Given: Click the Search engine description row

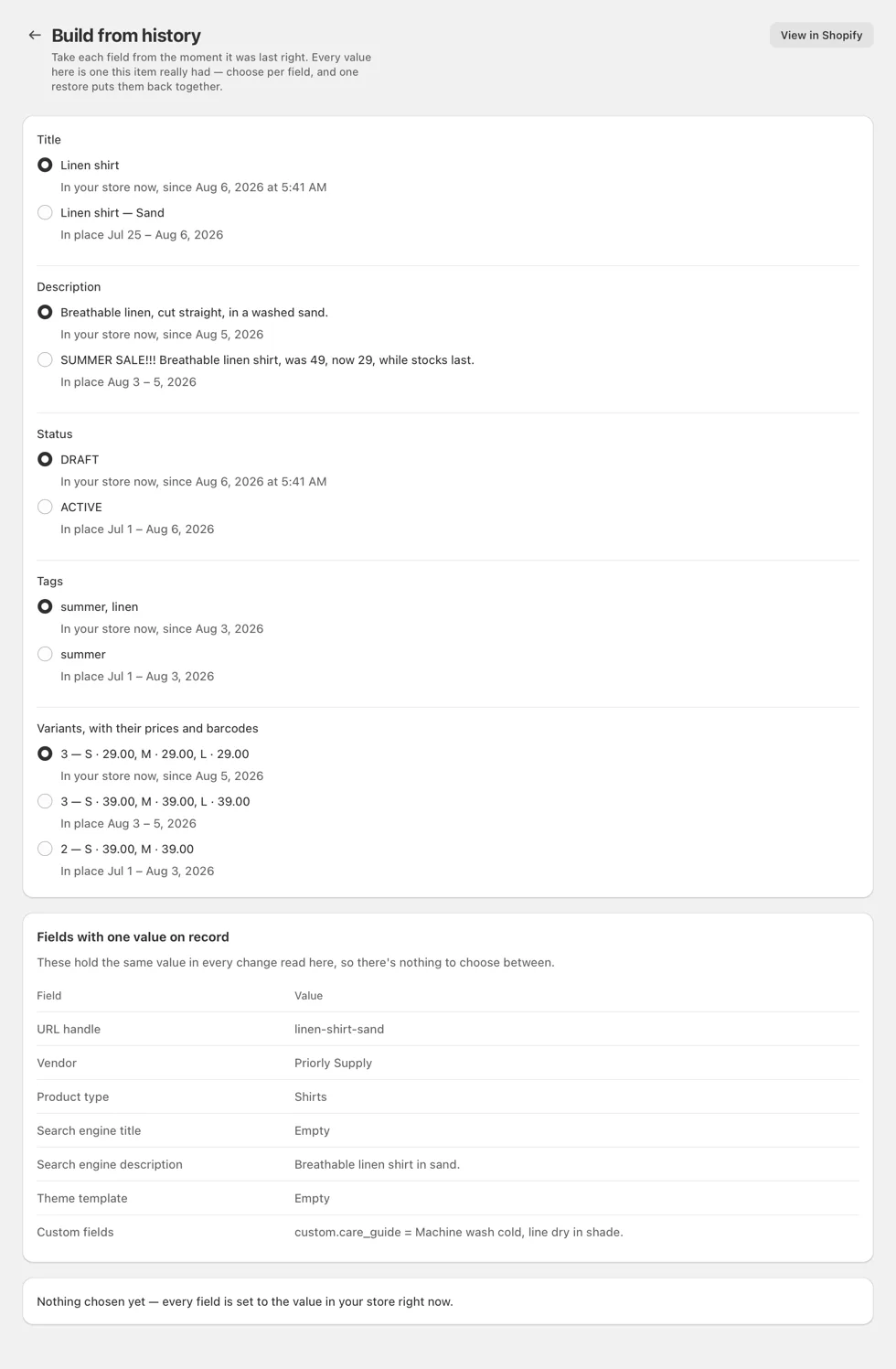Looking at the screenshot, I should 448,1164.
